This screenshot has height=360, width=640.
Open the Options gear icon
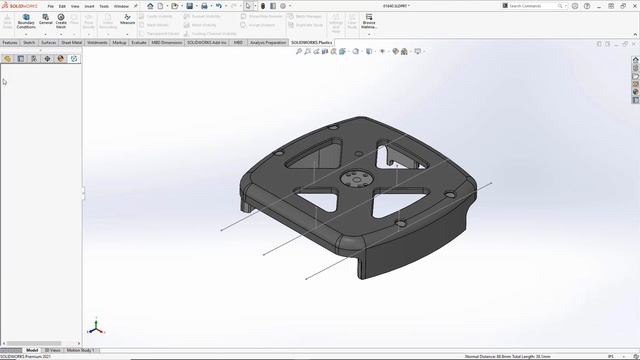click(283, 6)
